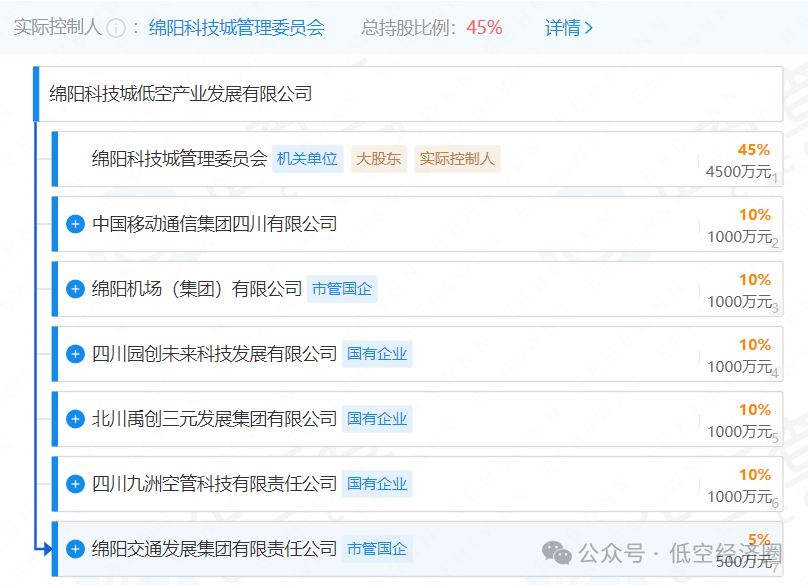Expand 绵阳交通发展集团有限责任公司 plus icon
This screenshot has height=585, width=808.
(75, 549)
